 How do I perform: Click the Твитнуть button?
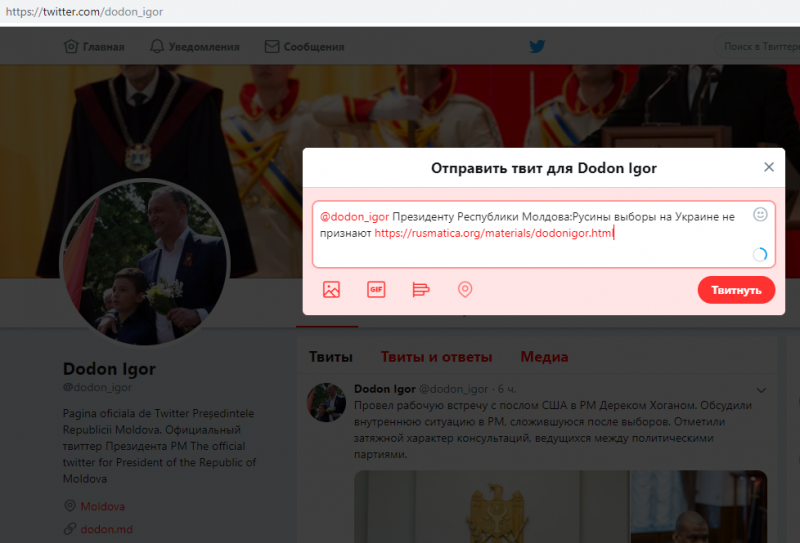[x=736, y=290]
